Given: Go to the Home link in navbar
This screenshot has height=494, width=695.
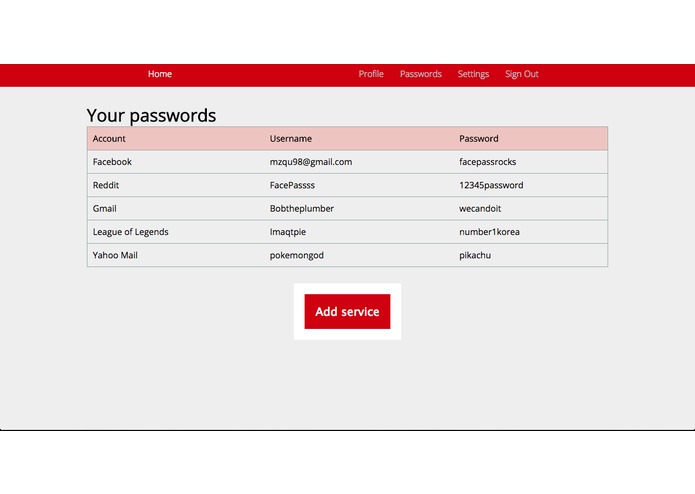Looking at the screenshot, I should pos(160,74).
